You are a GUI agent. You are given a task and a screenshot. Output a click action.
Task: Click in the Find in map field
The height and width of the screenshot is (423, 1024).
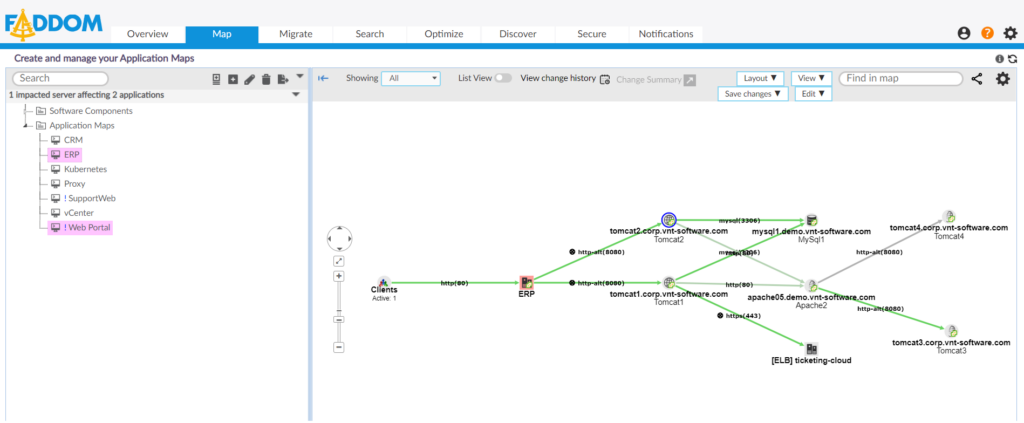[x=901, y=78]
